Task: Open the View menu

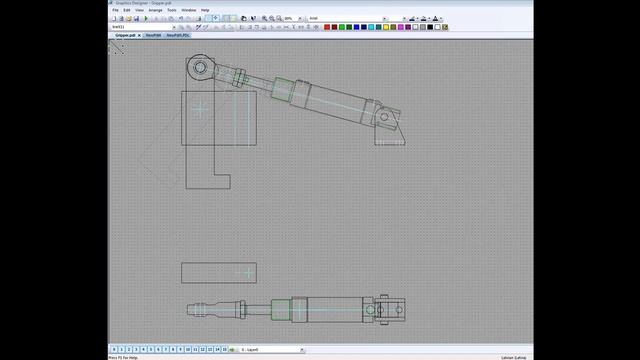Action: tap(139, 10)
